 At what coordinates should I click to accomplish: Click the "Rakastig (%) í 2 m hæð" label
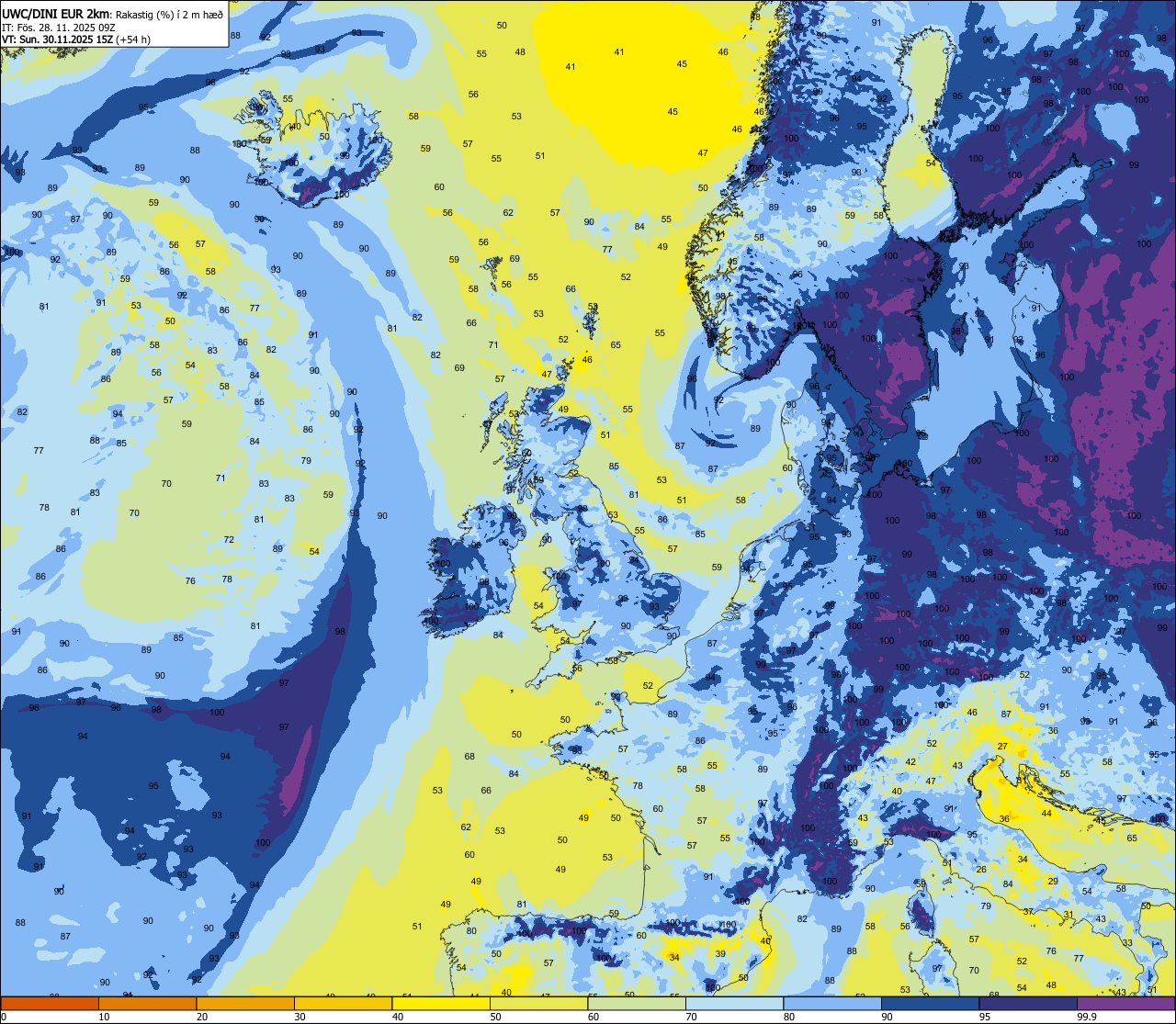[x=169, y=13]
